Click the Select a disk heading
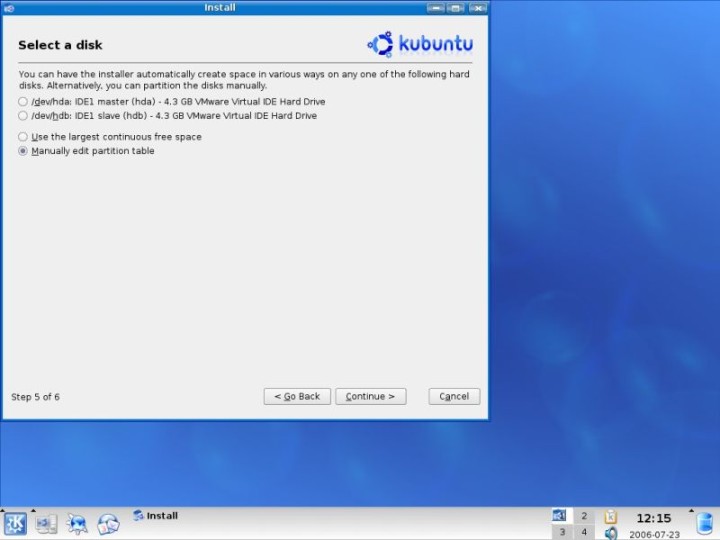 pyautogui.click(x=60, y=45)
